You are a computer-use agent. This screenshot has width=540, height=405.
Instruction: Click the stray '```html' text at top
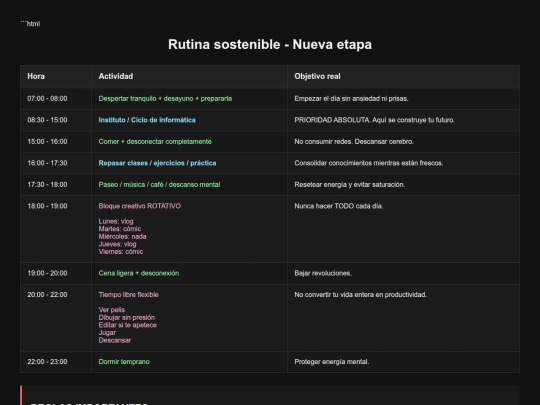coord(30,23)
